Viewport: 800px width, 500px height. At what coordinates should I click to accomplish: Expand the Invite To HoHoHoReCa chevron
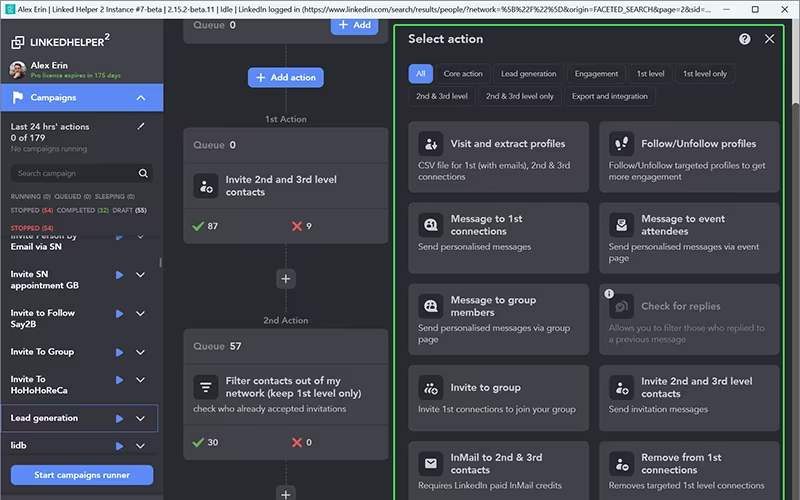pos(140,380)
